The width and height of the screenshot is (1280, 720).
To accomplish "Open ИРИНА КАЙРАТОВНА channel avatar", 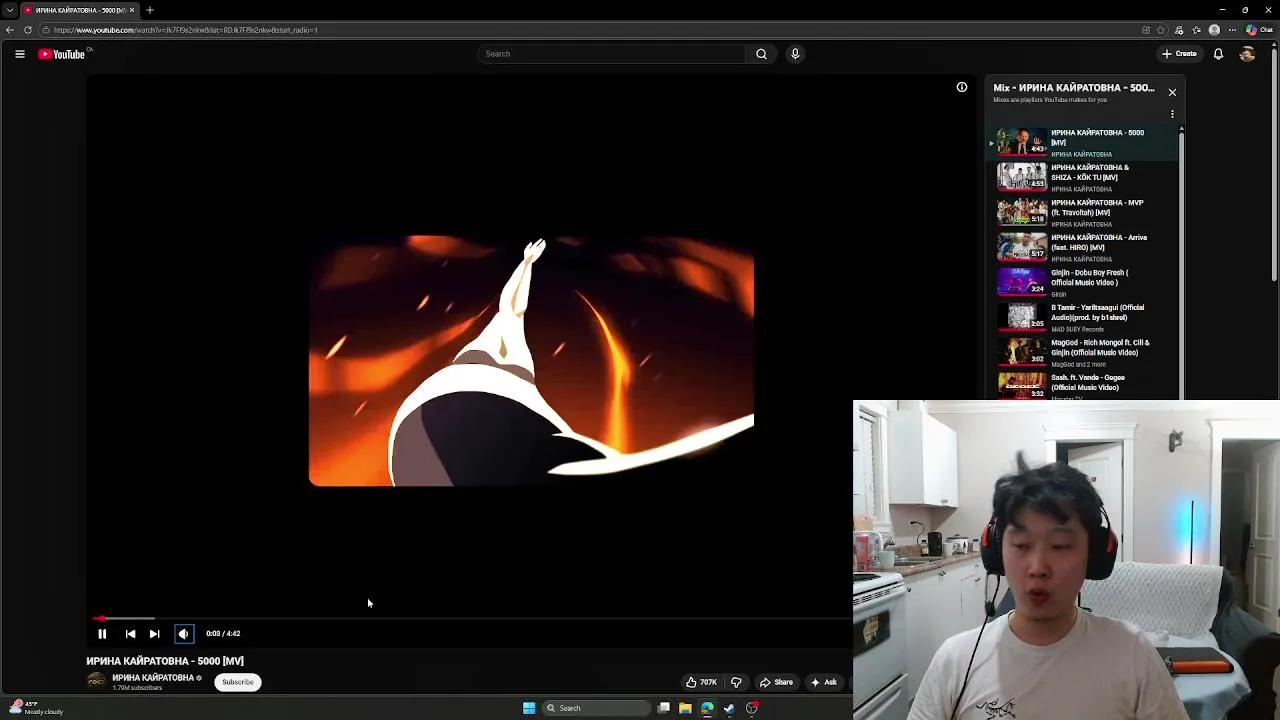I will (96, 681).
